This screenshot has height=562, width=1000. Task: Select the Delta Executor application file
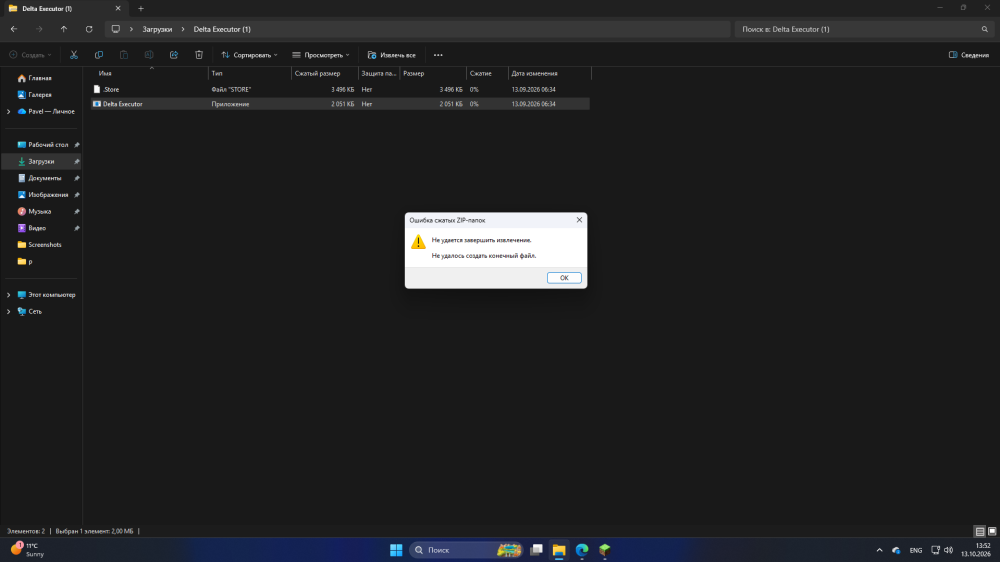coord(340,104)
